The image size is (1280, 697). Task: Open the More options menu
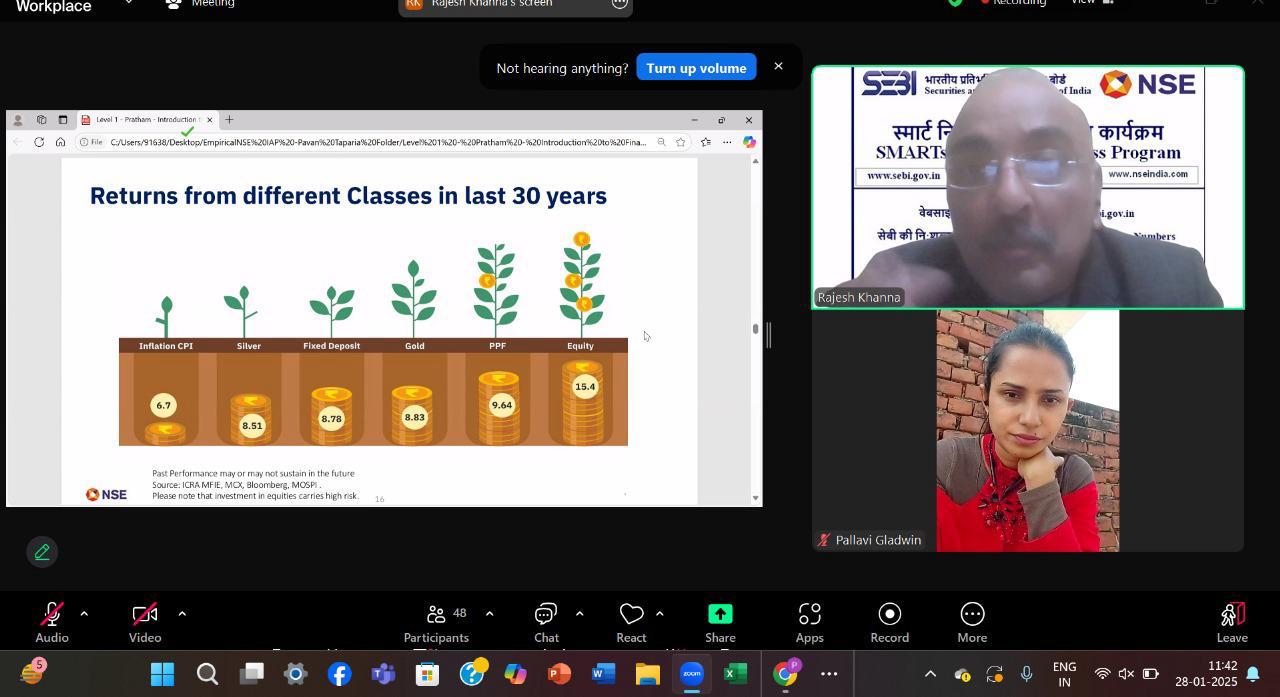pyautogui.click(x=972, y=622)
